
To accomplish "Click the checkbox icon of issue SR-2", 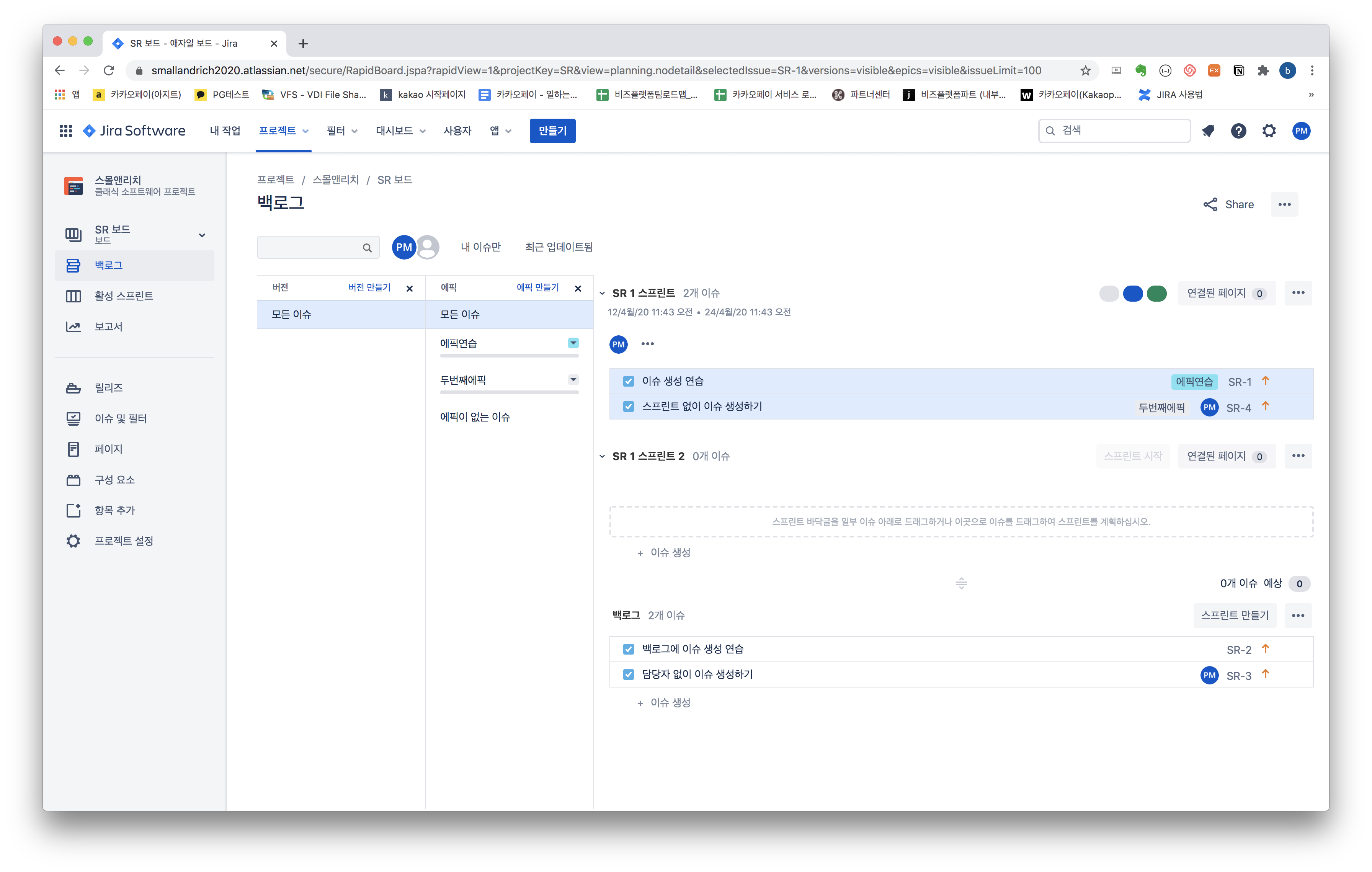I will (629, 649).
